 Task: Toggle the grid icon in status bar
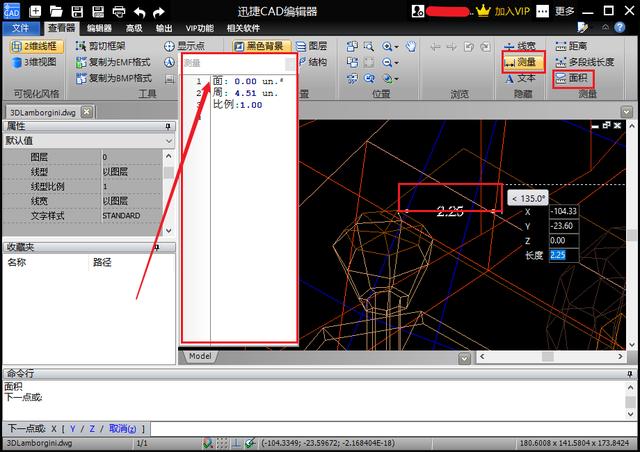click(222, 443)
